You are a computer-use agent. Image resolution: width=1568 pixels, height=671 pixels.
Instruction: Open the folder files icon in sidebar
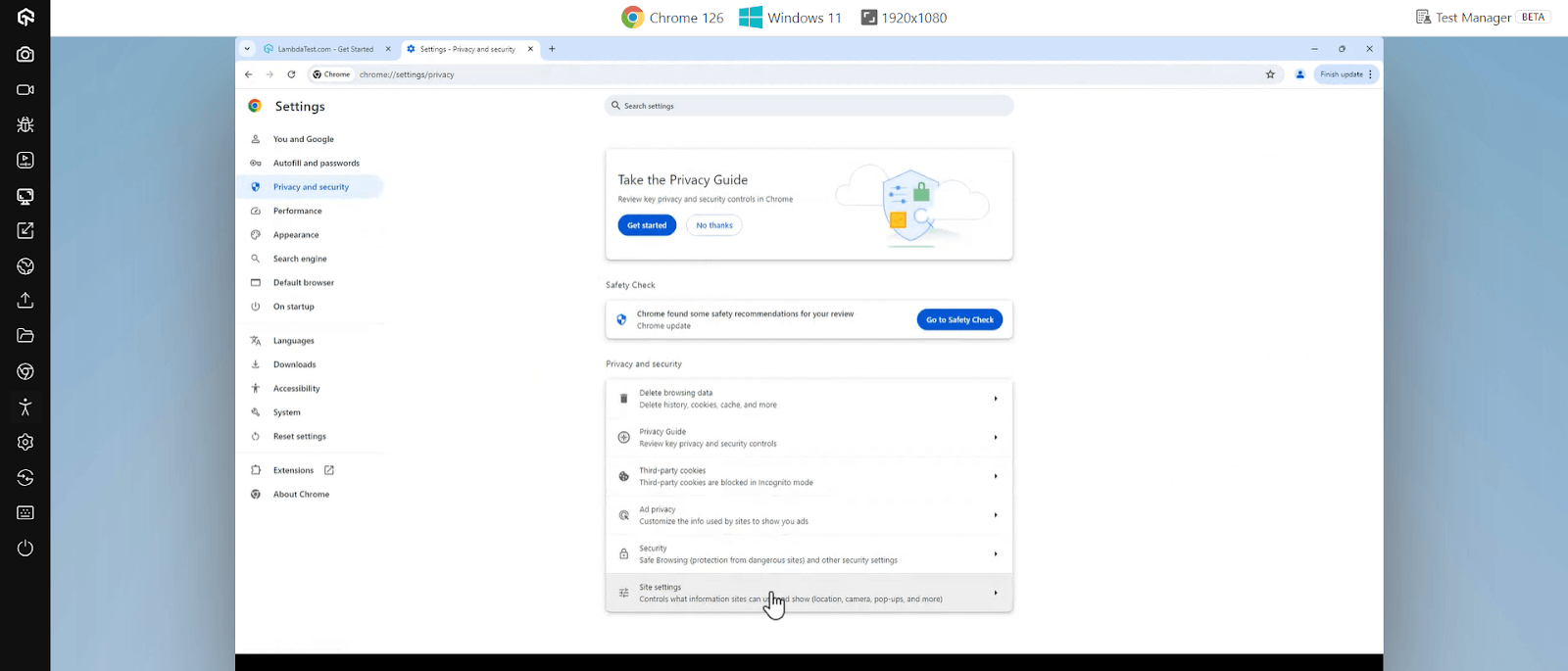(x=25, y=336)
